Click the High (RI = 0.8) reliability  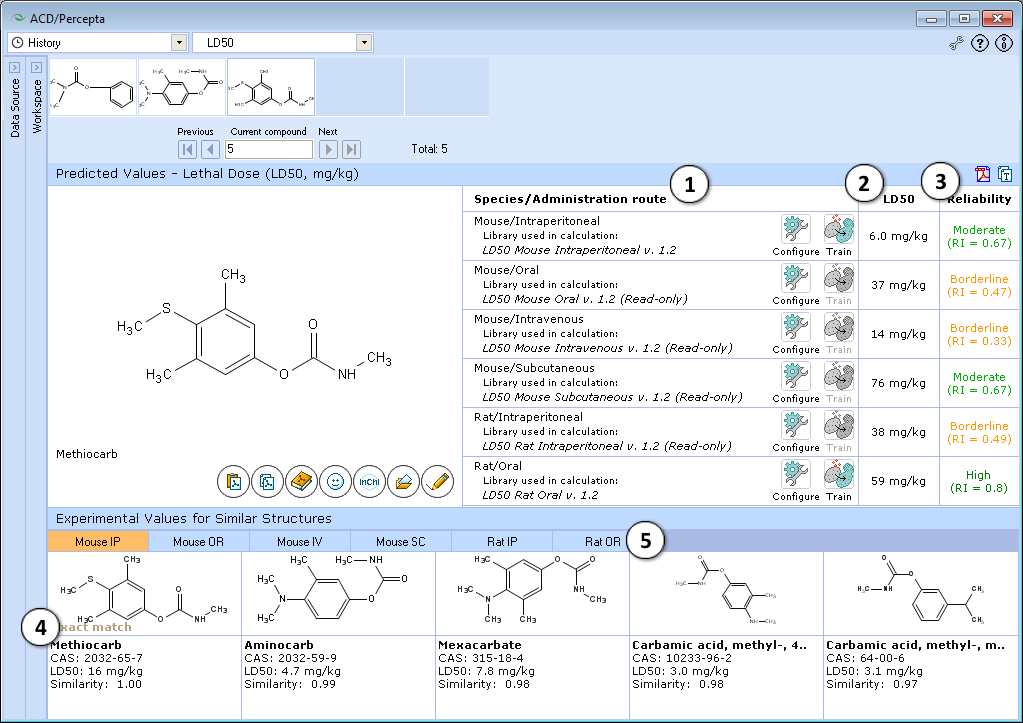pyautogui.click(x=979, y=482)
